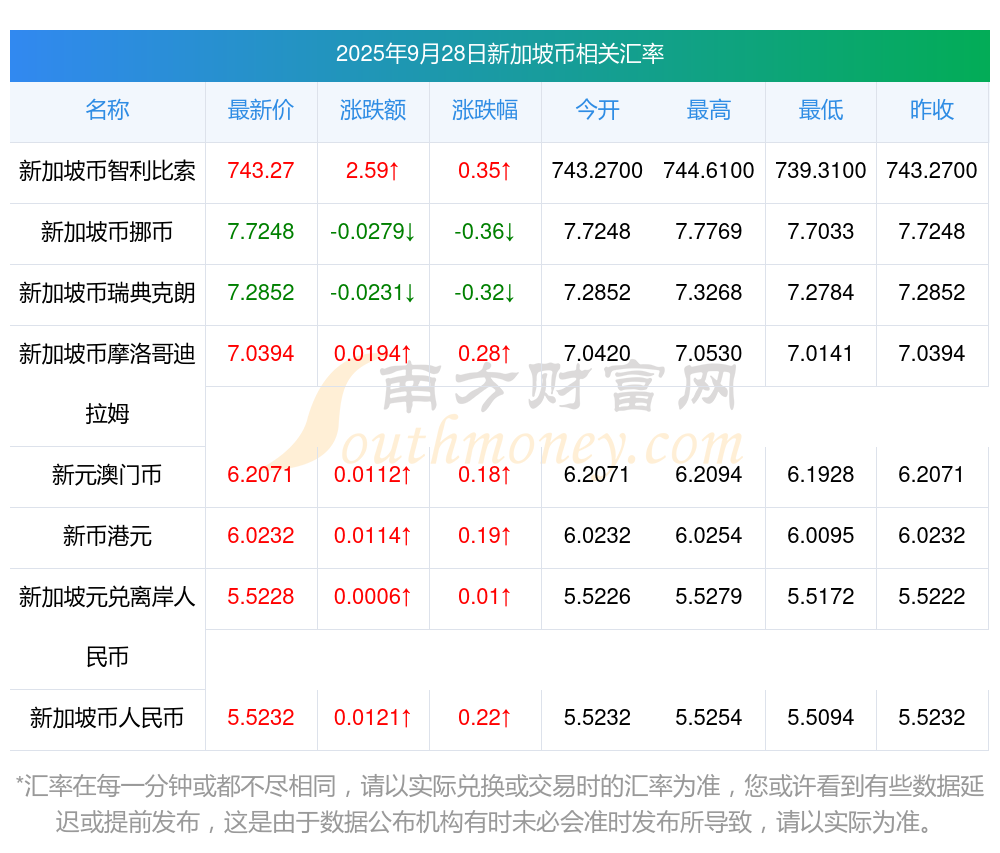This screenshot has width=1000, height=853.
Task: Click change amount 0.0114↑
Action: [372, 536]
